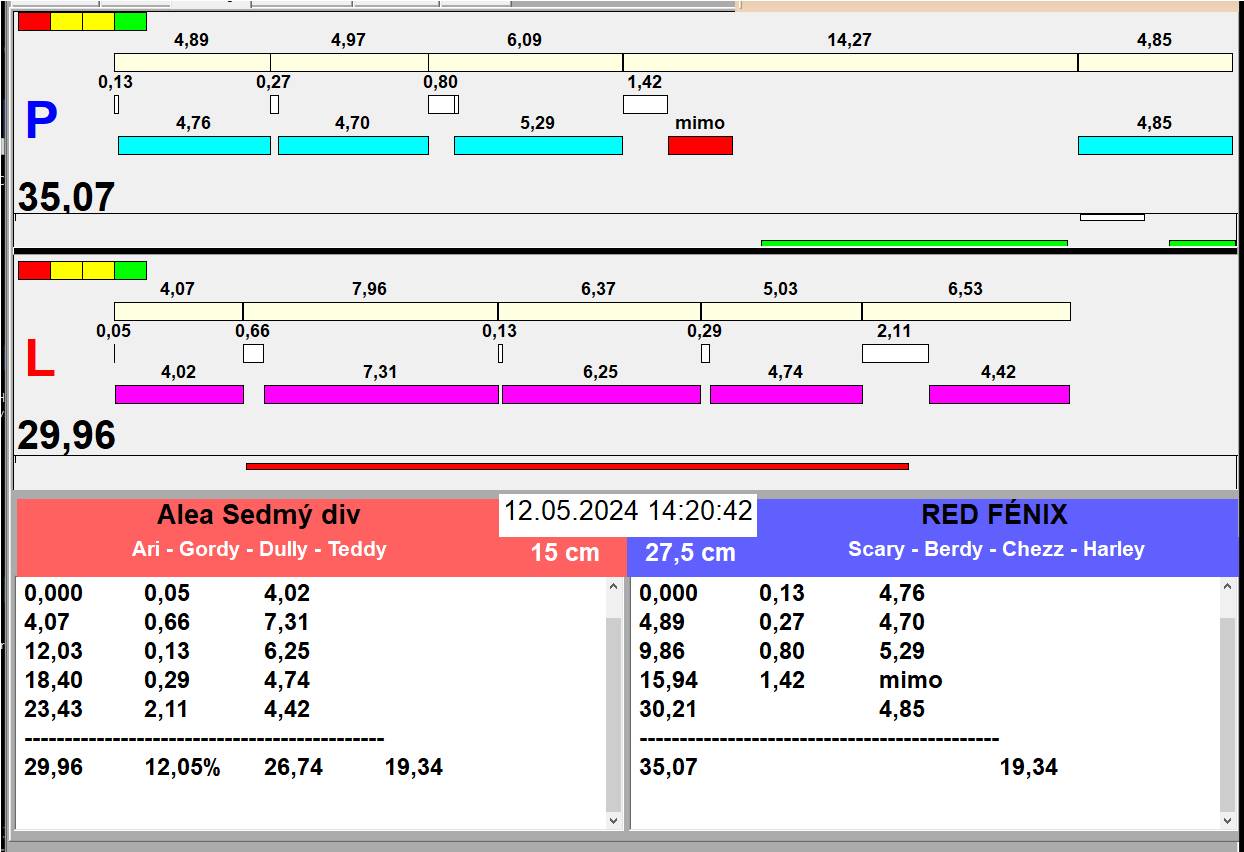Click the 12,03 value in the left results list
This screenshot has height=852, width=1244.
tap(53, 652)
